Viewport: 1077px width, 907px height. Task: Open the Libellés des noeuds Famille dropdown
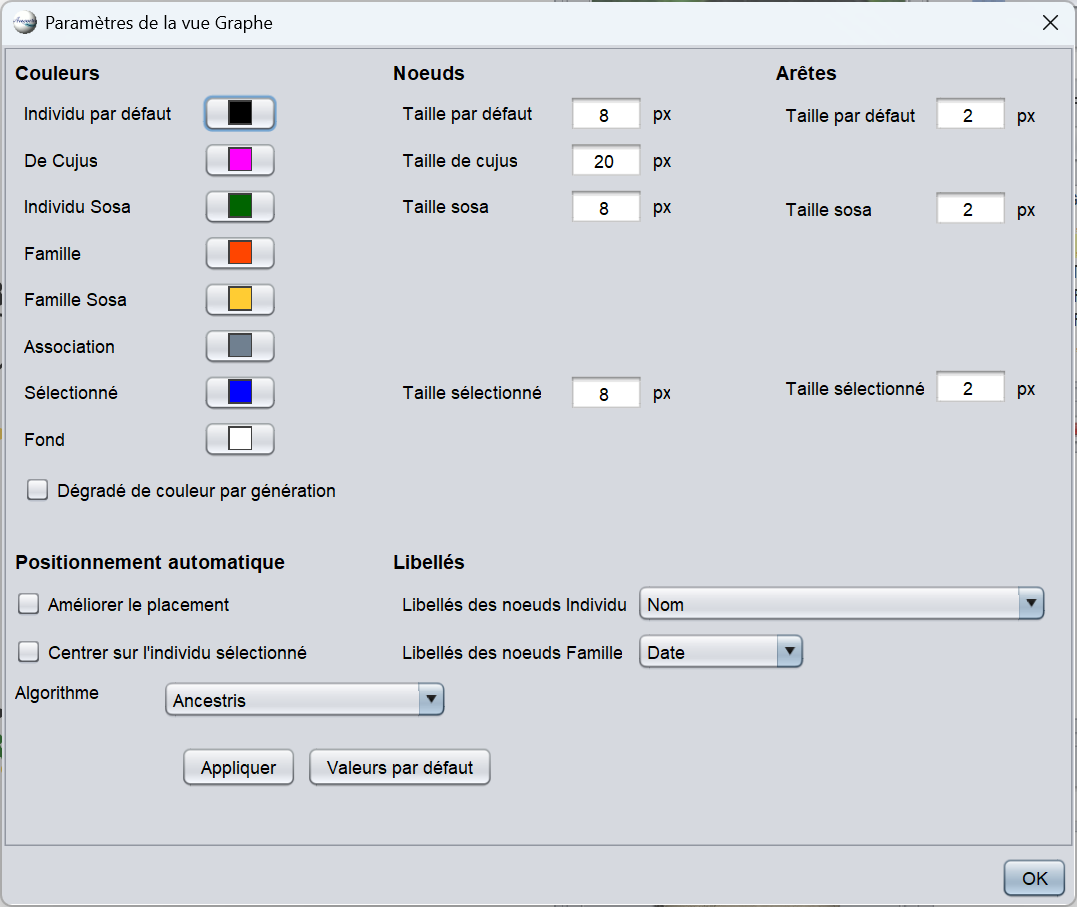pyautogui.click(x=720, y=652)
